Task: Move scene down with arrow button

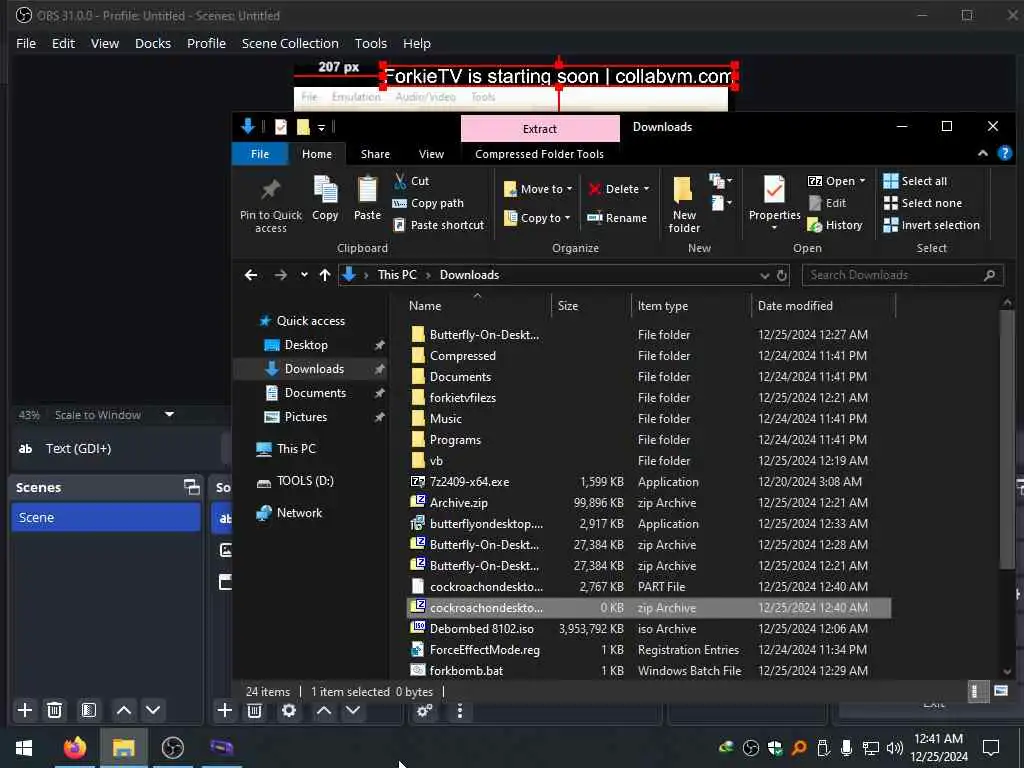Action: [x=153, y=710]
